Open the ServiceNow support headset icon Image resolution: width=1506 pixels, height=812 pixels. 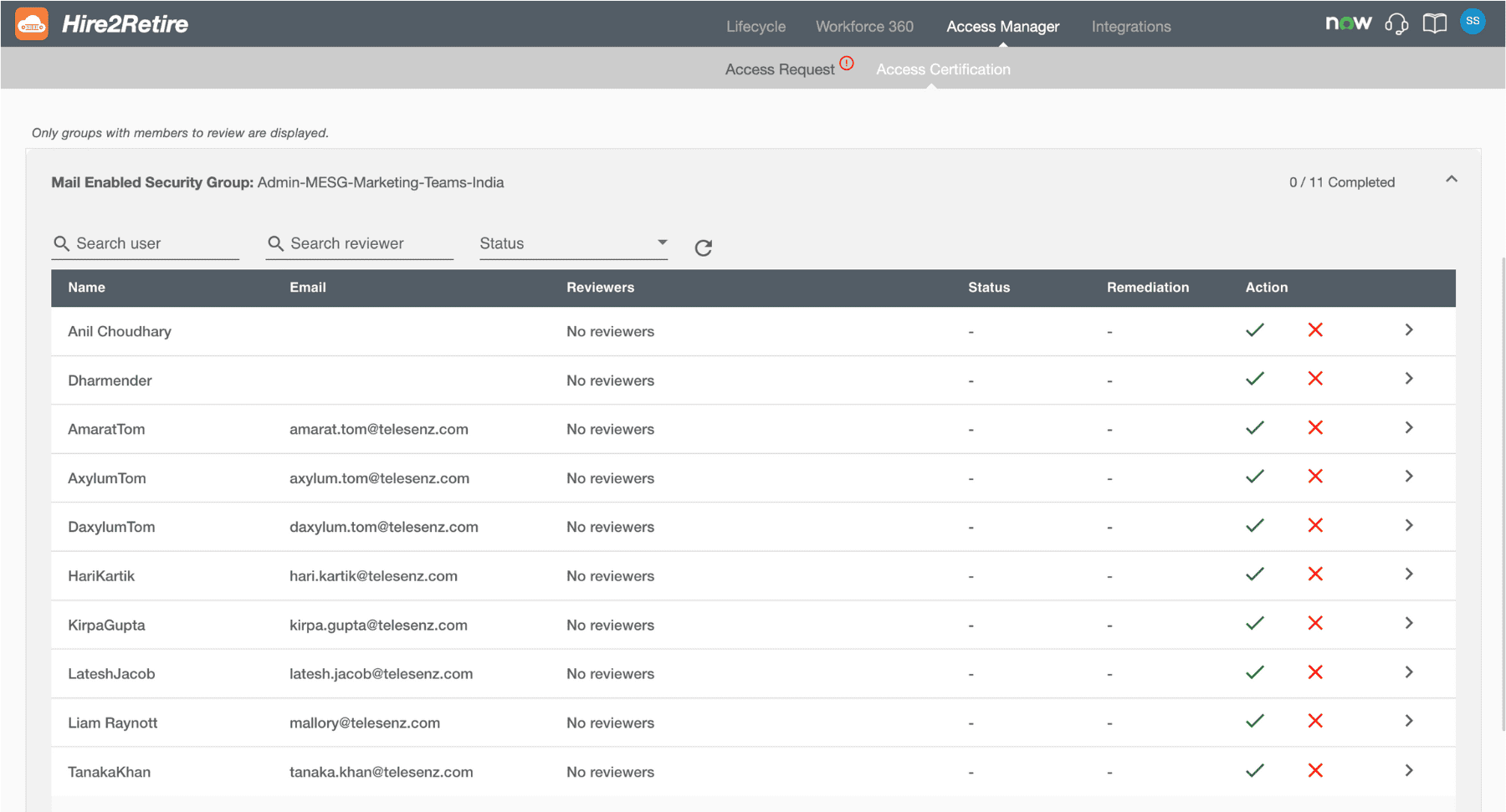[1396, 23]
